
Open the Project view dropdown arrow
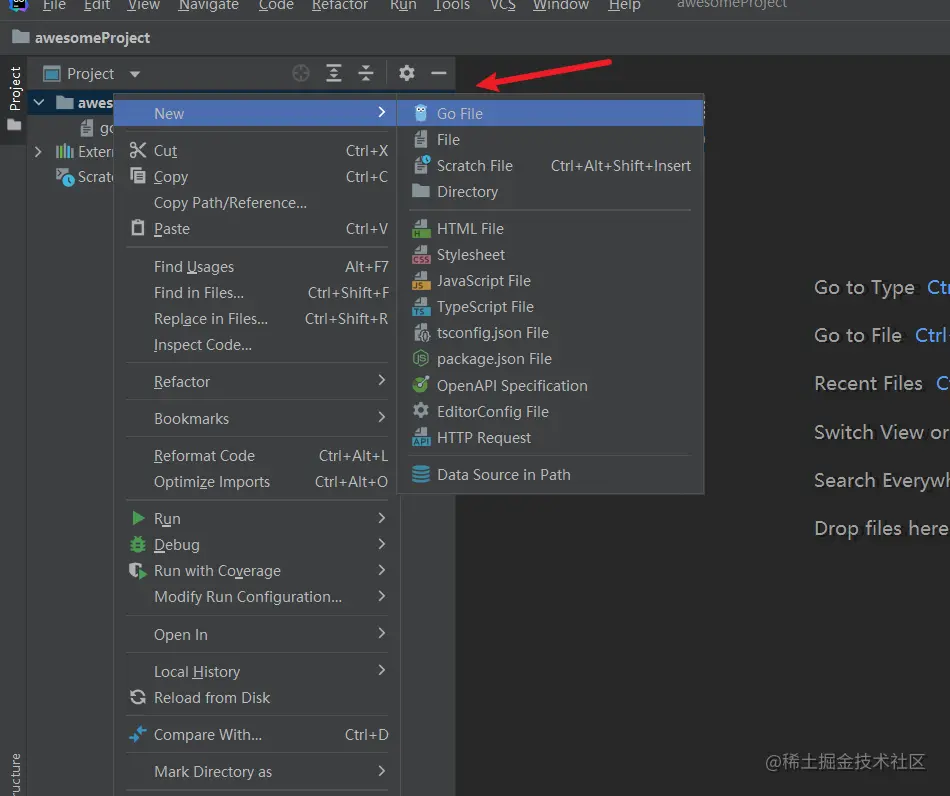pos(135,75)
